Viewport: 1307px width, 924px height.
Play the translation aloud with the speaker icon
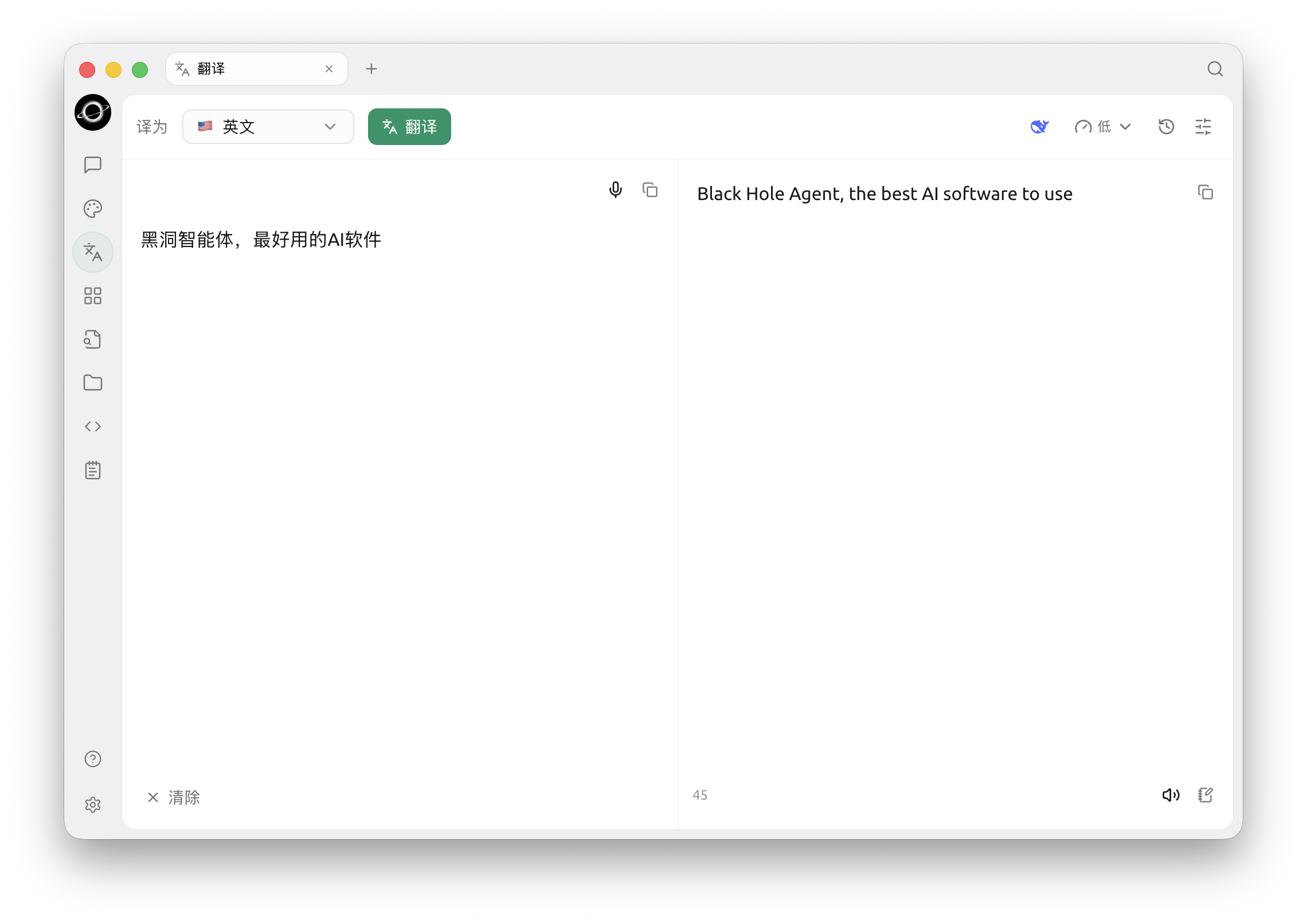pyautogui.click(x=1171, y=795)
